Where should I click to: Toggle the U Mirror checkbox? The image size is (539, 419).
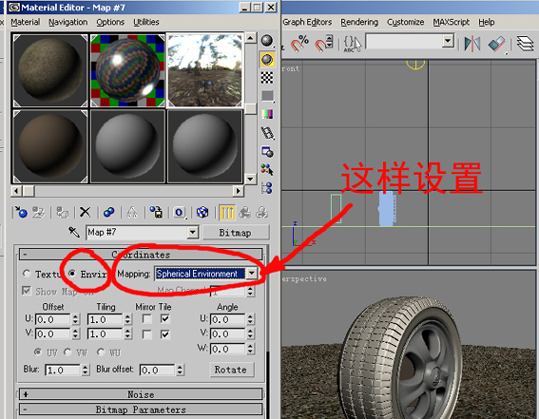147,319
